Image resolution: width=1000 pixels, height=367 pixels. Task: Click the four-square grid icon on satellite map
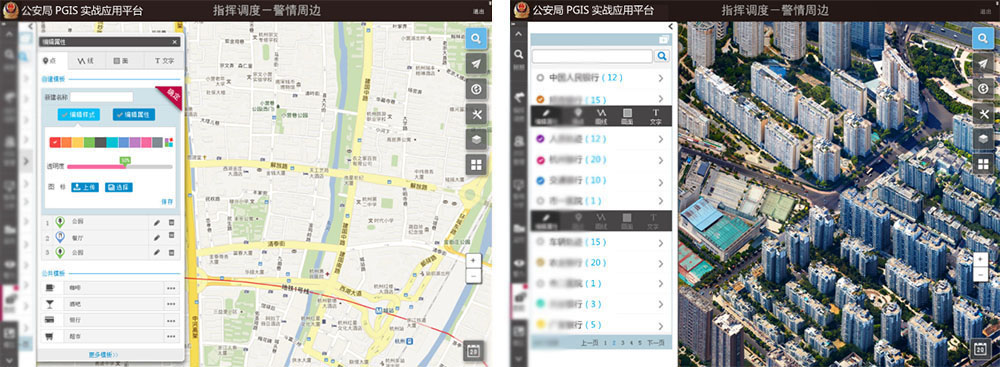pos(983,165)
